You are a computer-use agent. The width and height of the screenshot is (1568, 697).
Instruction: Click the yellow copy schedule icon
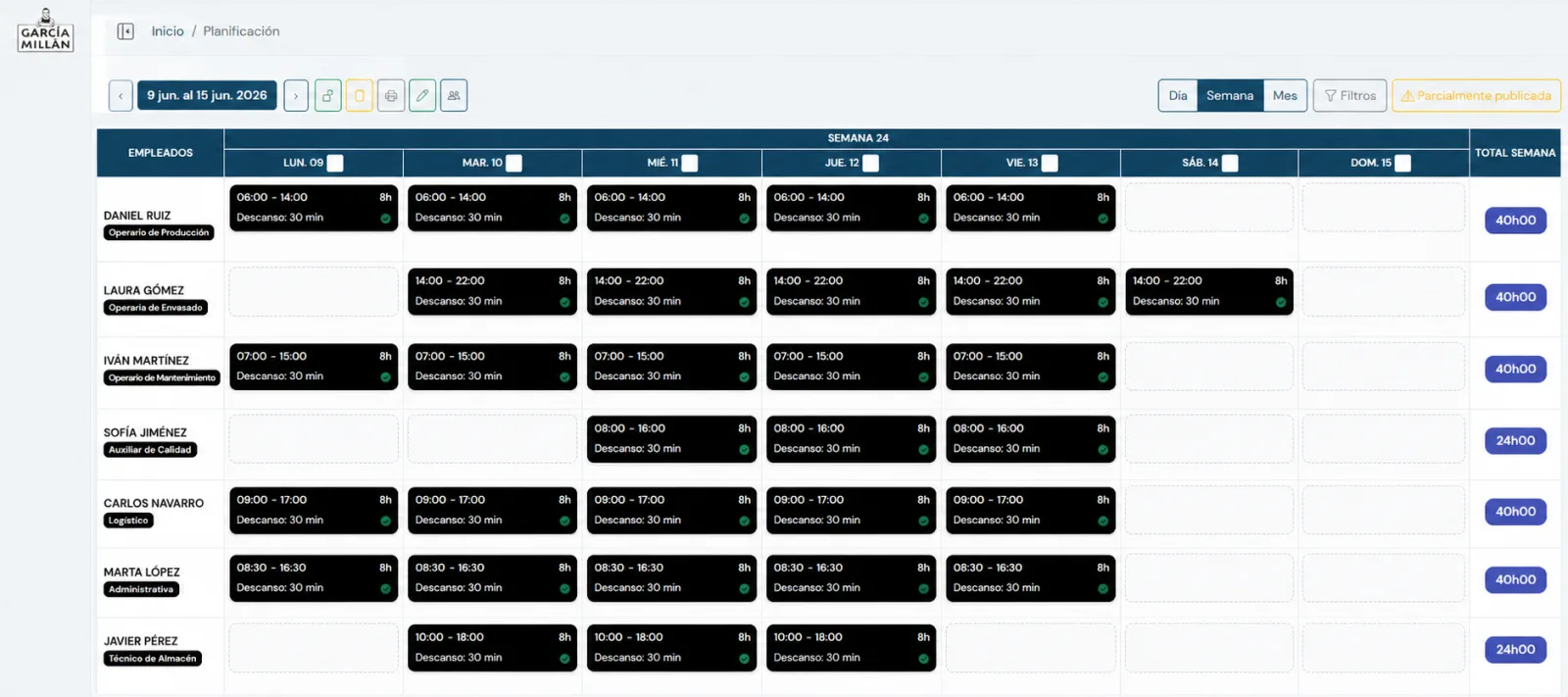click(360, 95)
